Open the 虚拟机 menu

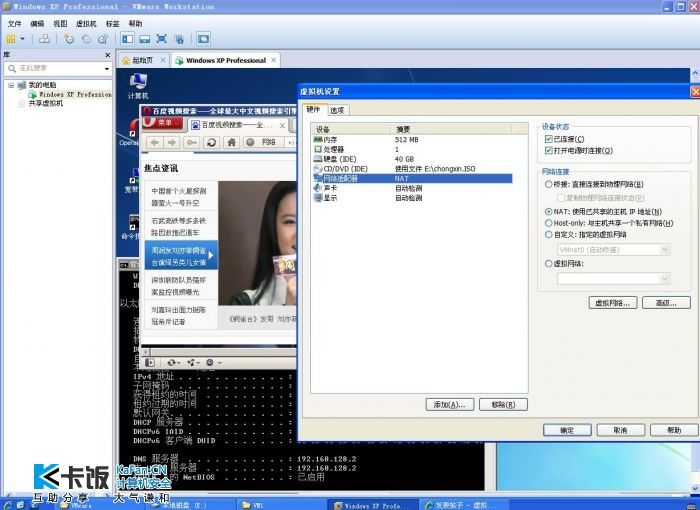[x=86, y=24]
